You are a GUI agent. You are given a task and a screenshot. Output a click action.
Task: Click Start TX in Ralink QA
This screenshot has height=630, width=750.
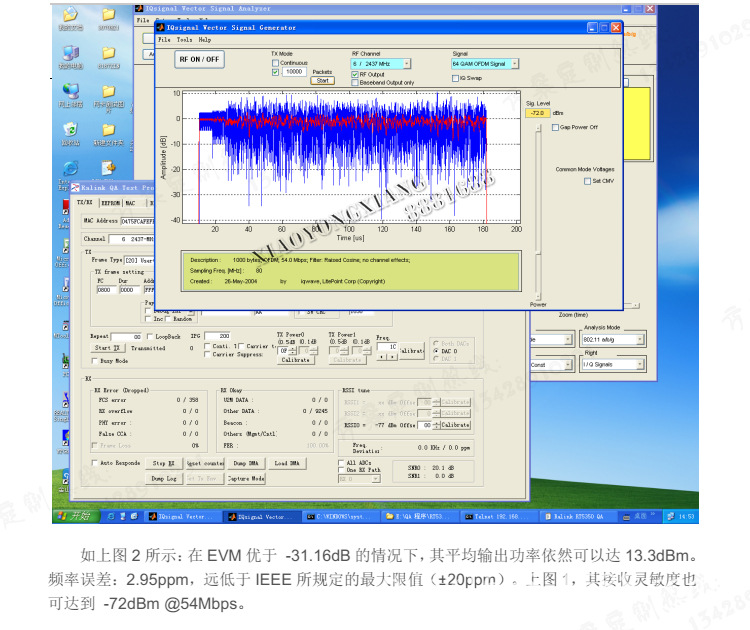pos(107,348)
